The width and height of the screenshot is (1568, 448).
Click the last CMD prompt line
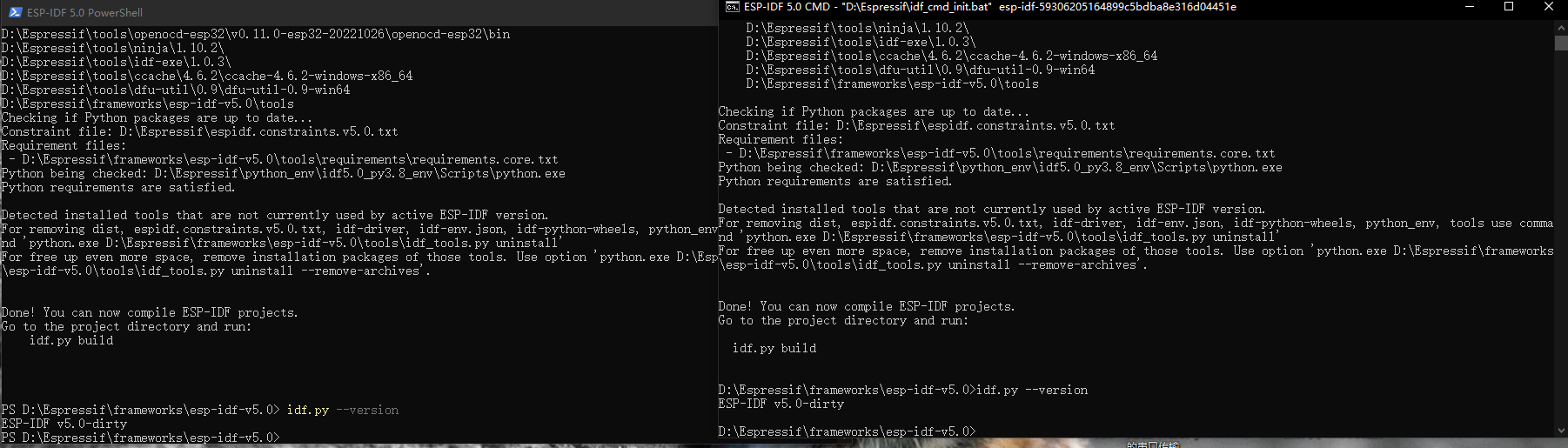[847, 431]
